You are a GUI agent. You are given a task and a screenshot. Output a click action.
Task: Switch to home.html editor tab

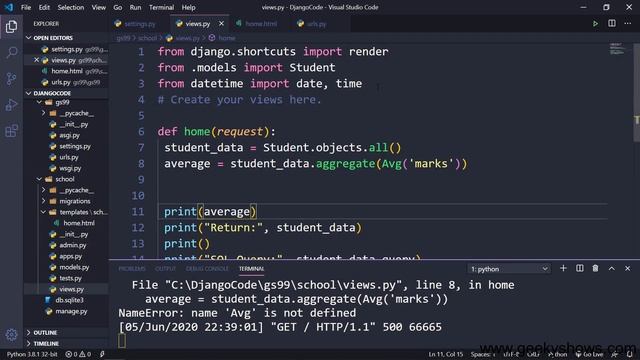click(x=261, y=24)
